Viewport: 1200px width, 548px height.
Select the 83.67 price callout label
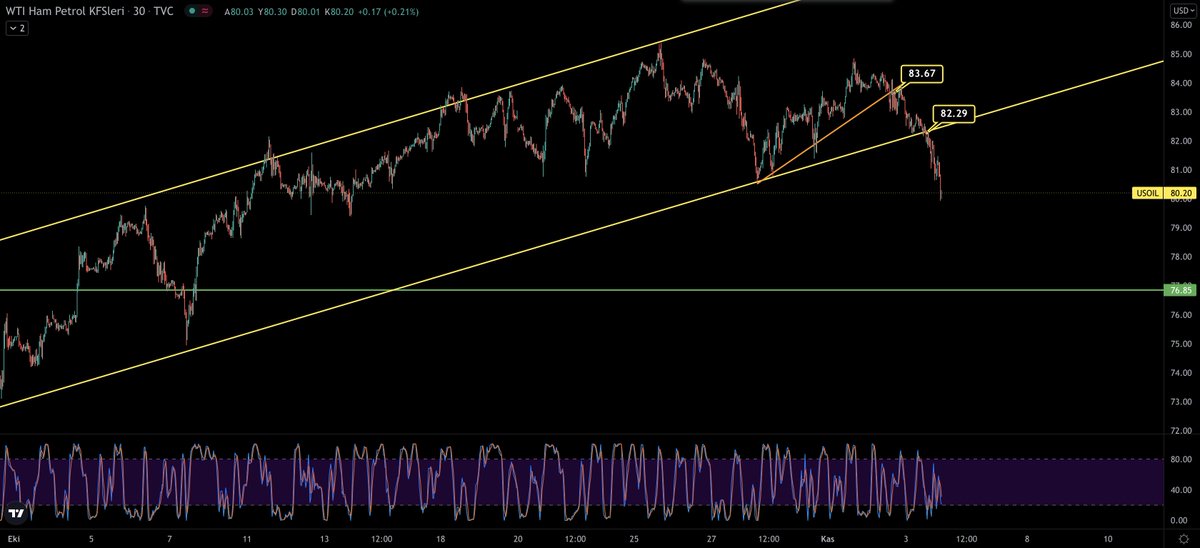click(922, 73)
